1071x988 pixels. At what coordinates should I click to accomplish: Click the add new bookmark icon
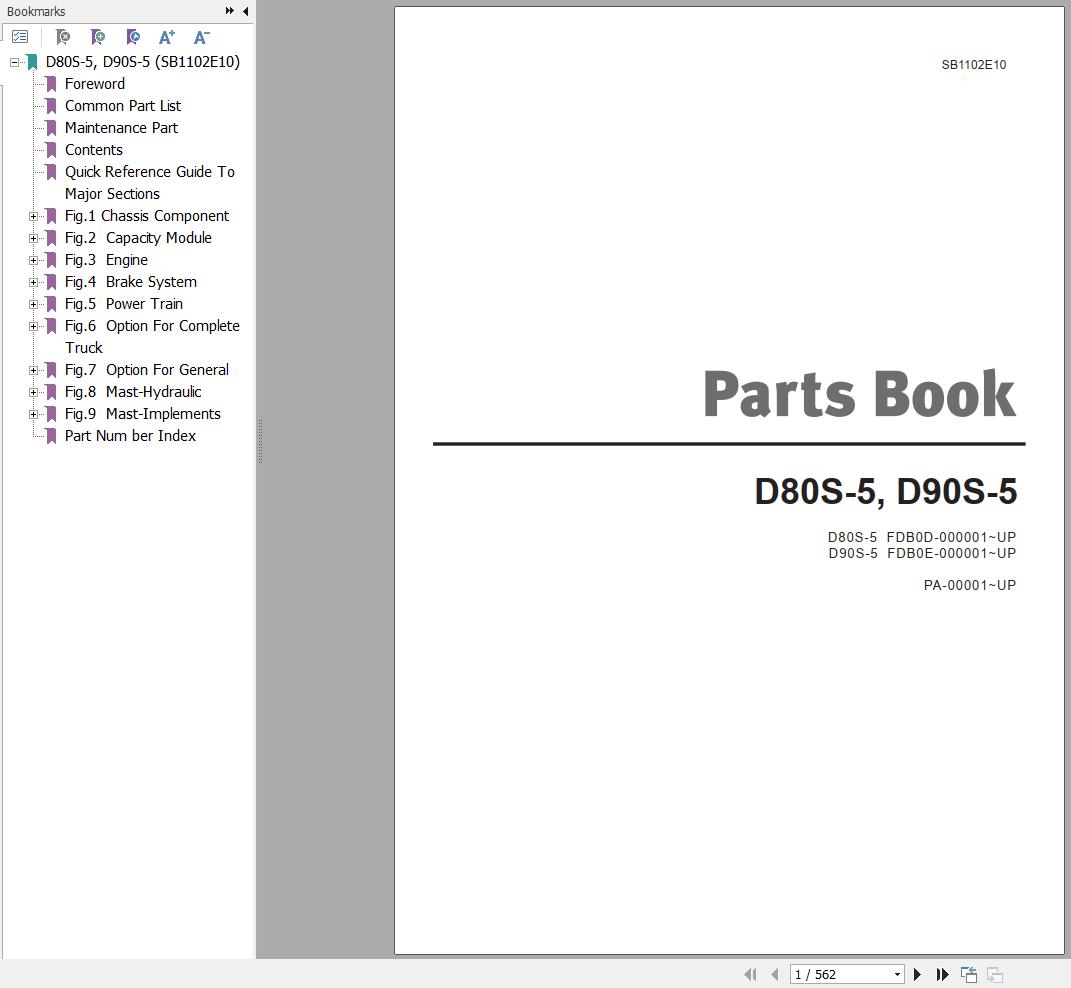[x=98, y=37]
